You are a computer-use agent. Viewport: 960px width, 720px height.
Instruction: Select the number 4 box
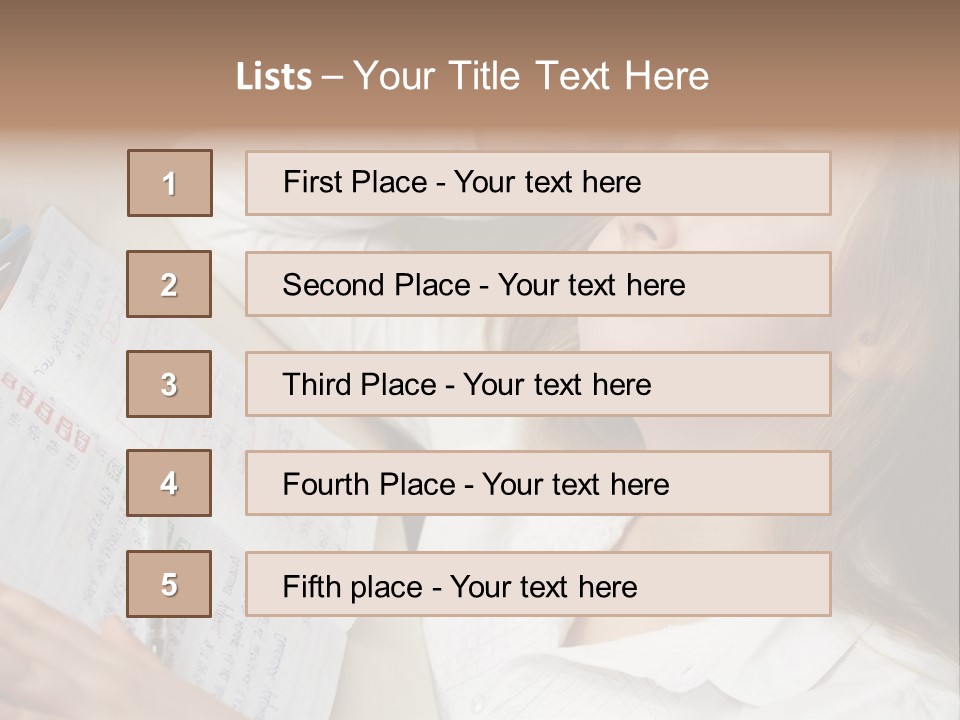[x=169, y=483]
